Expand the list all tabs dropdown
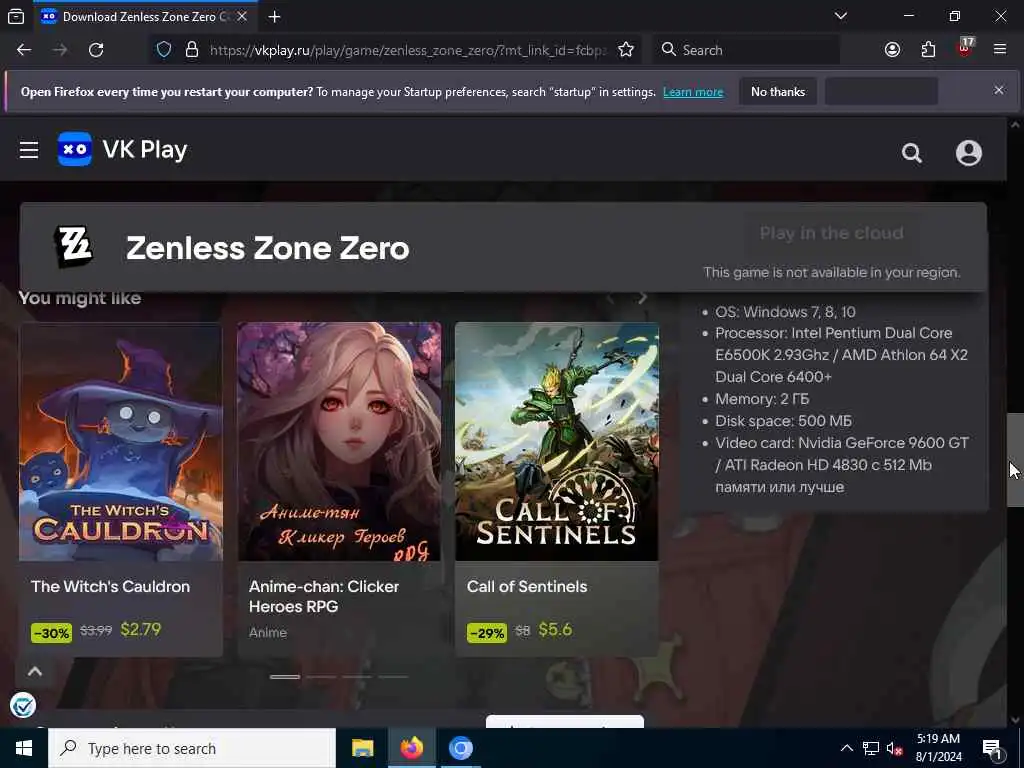This screenshot has width=1024, height=768. (x=840, y=16)
